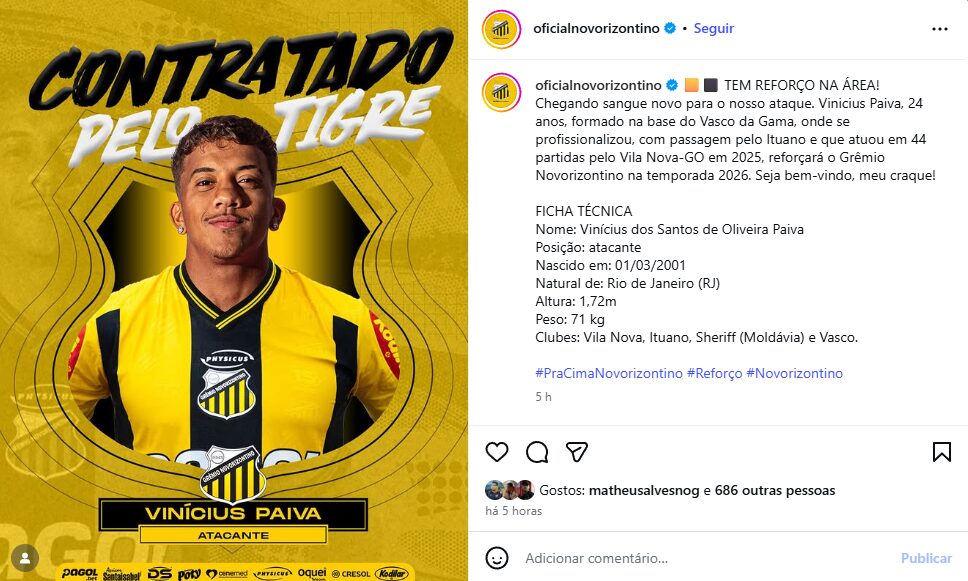View the 686 outras pessoas likes list
The width and height of the screenshot is (968, 581).
point(775,490)
